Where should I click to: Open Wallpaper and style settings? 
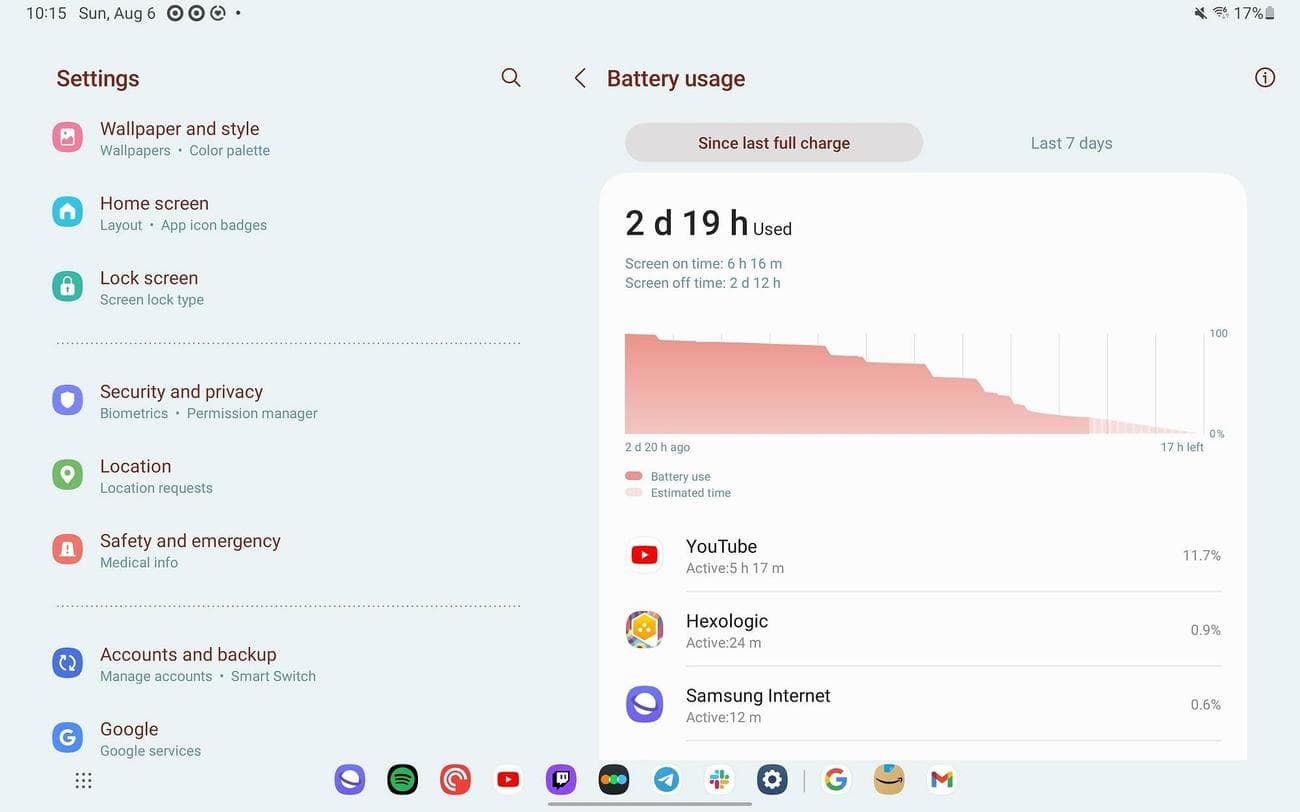coord(180,138)
